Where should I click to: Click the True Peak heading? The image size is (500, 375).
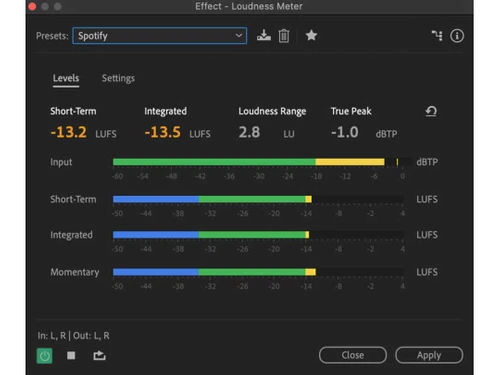pyautogui.click(x=351, y=111)
